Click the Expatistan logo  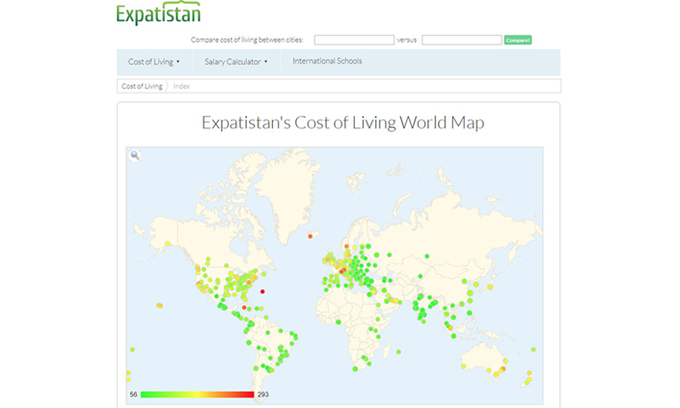tap(158, 13)
